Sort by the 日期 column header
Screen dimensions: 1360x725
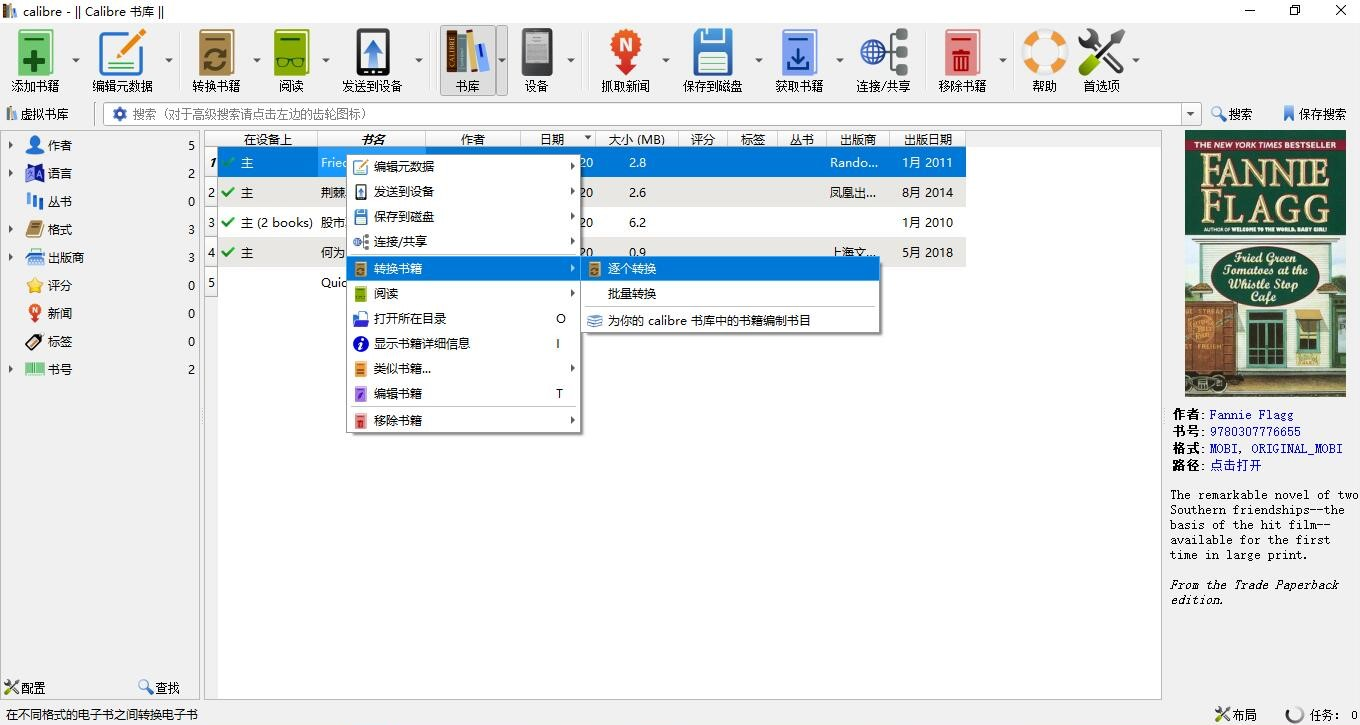559,139
